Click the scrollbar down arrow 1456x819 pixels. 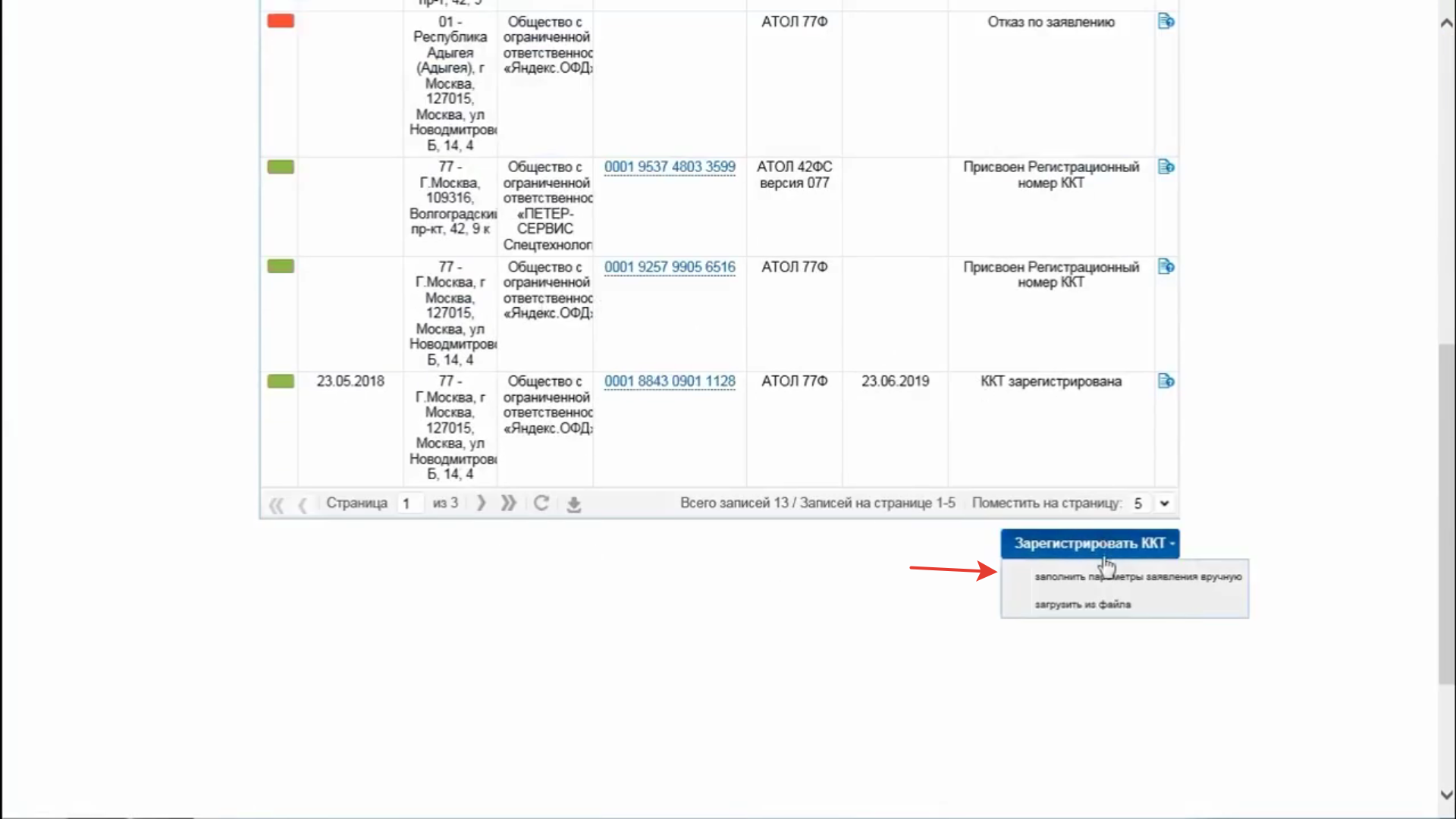(1446, 795)
